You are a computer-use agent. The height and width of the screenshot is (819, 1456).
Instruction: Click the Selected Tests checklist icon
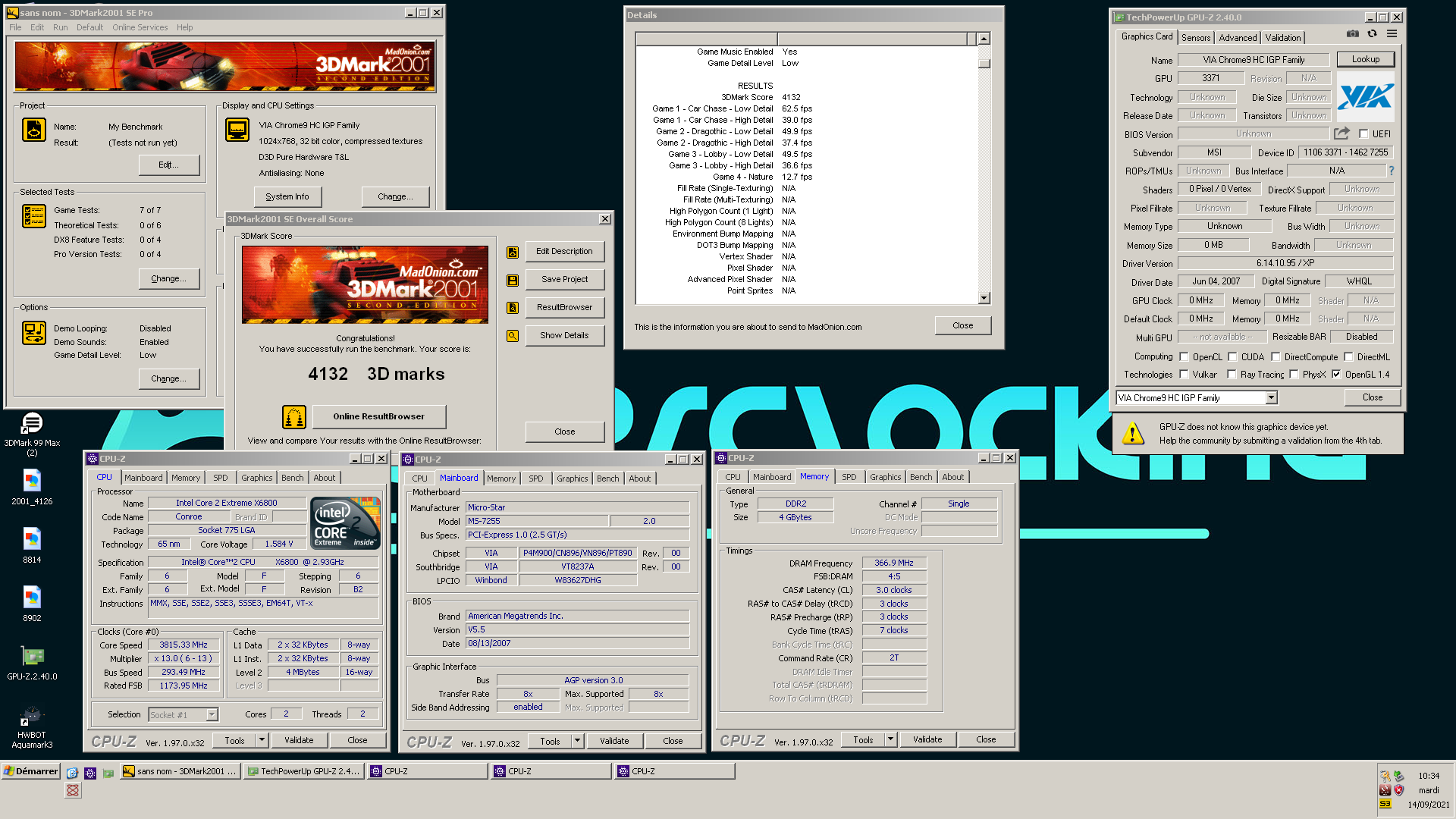click(x=34, y=216)
